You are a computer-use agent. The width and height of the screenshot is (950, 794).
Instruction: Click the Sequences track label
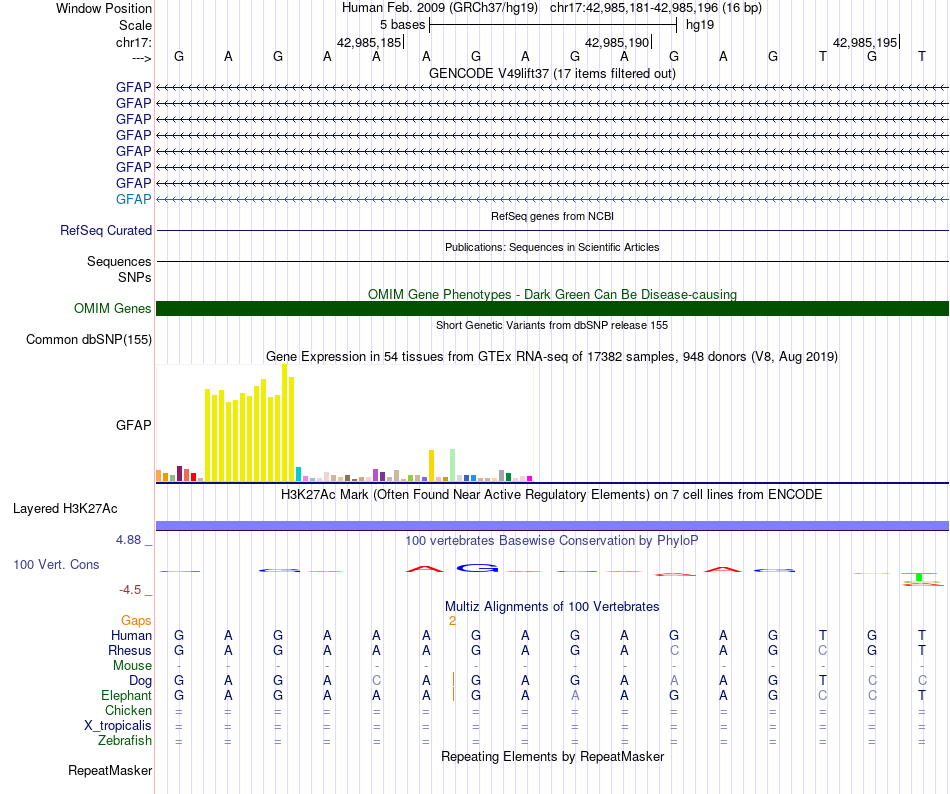[x=119, y=261]
